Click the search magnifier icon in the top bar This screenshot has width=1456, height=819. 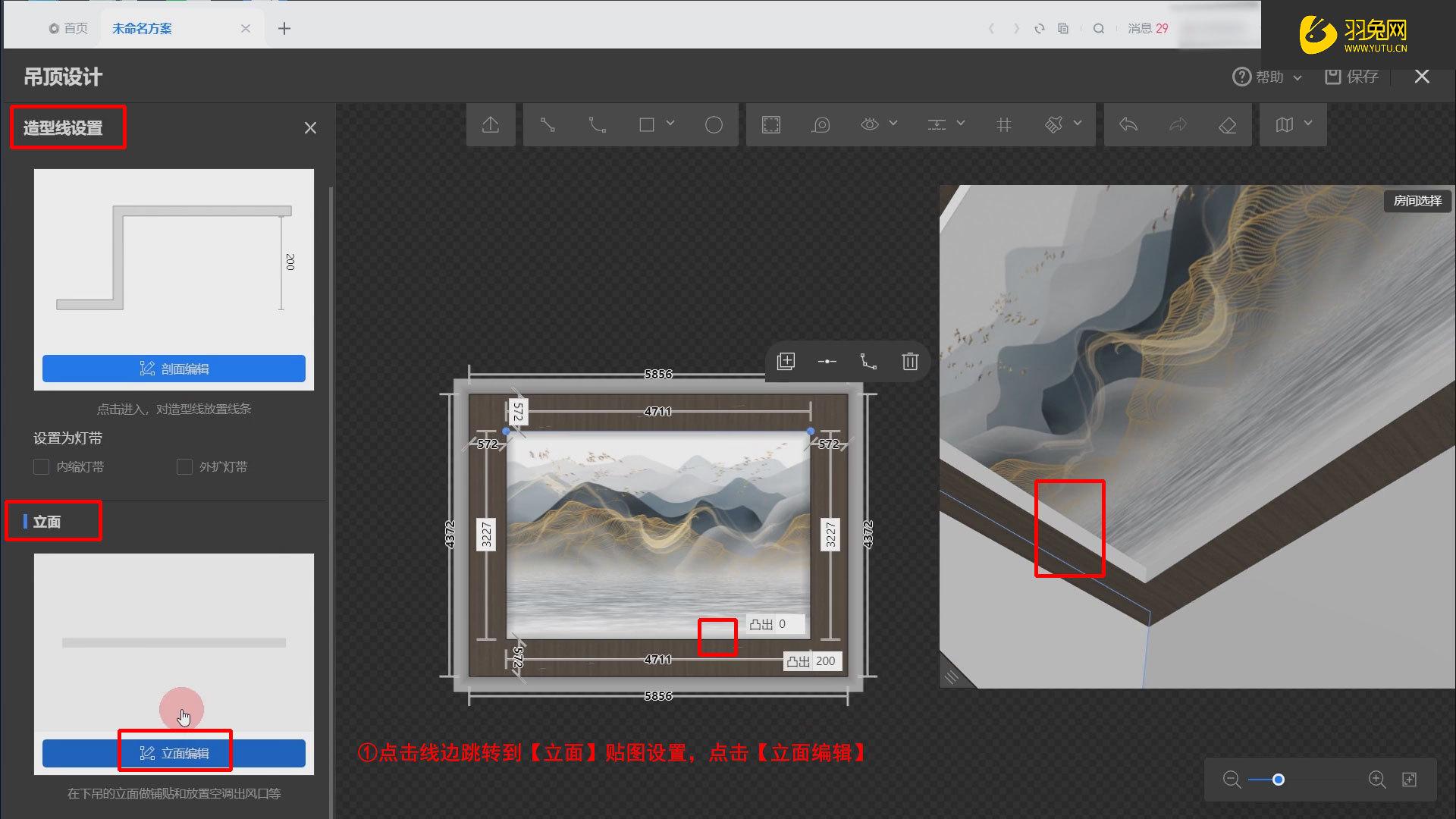[x=1098, y=29]
